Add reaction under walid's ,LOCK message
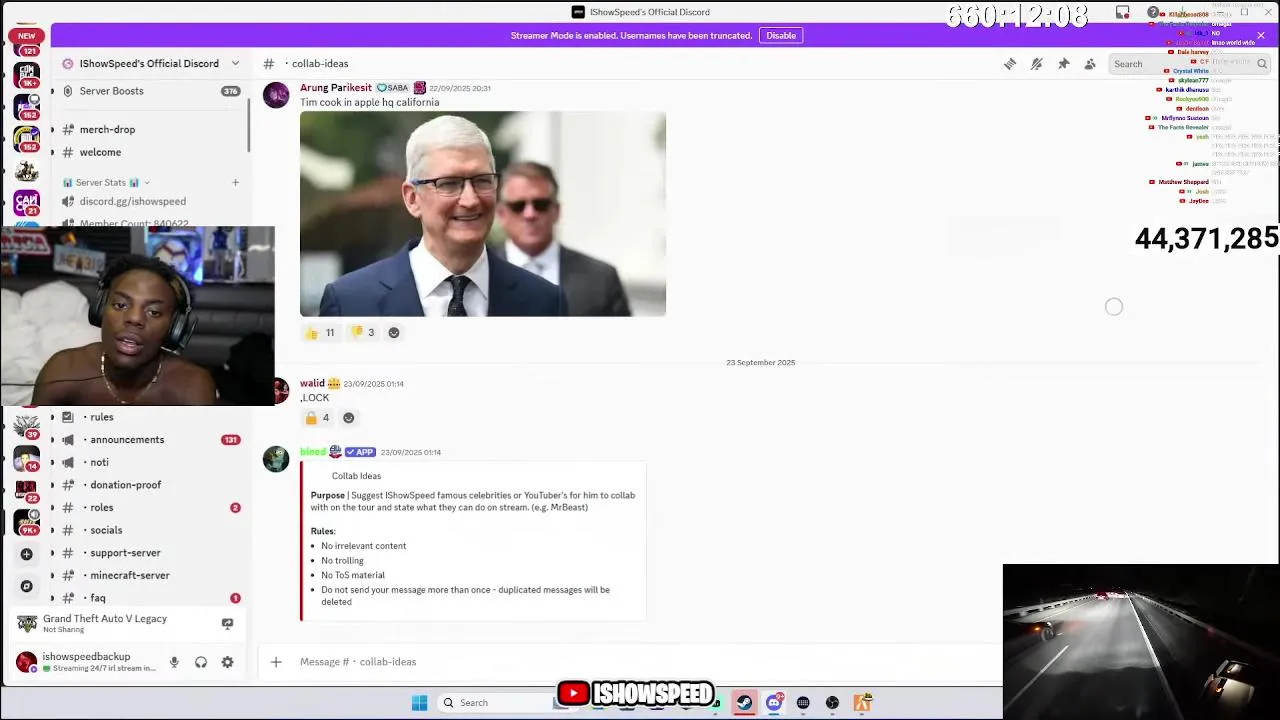The width and height of the screenshot is (1280, 720). click(x=349, y=418)
